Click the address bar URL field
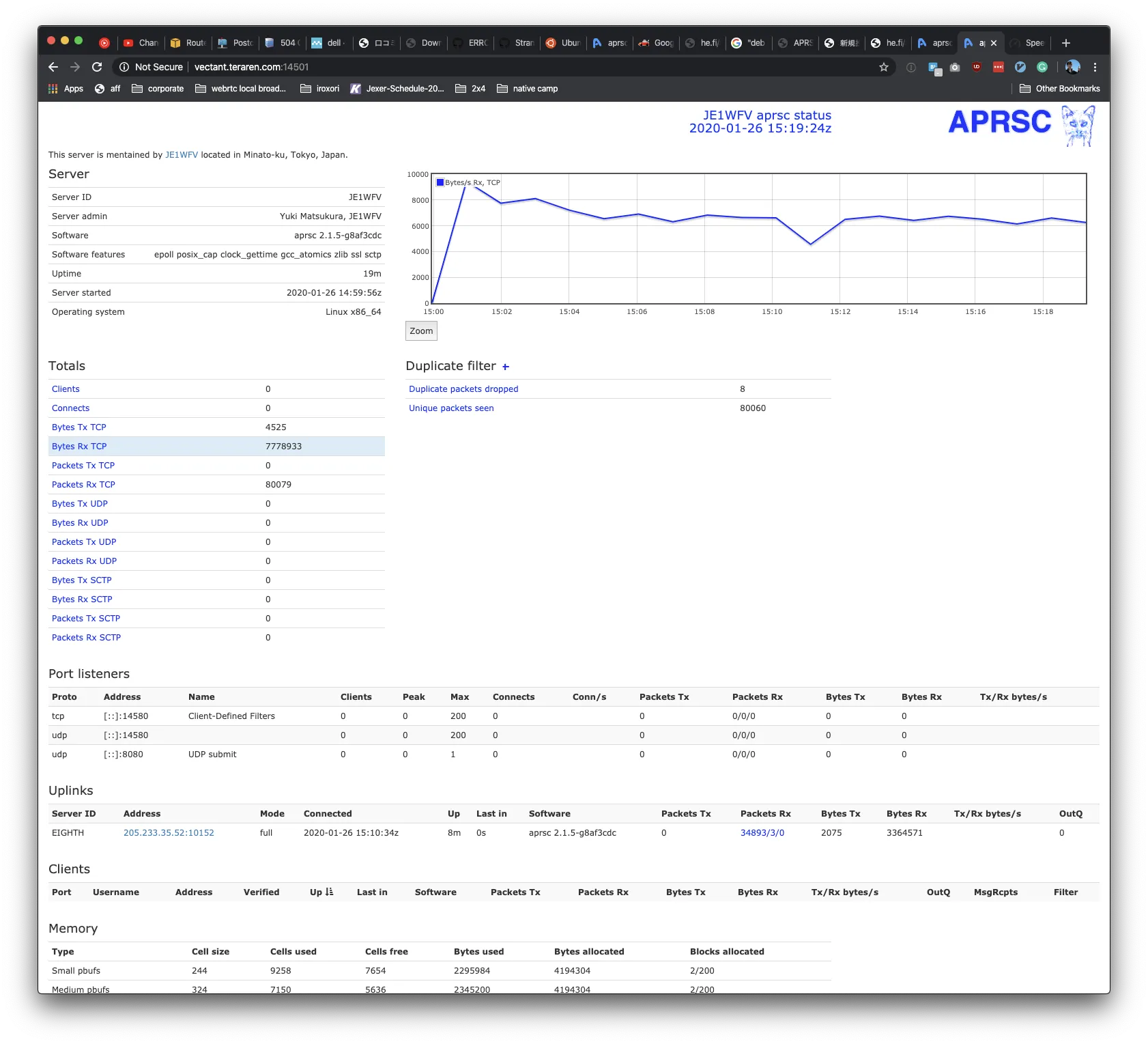 (x=478, y=67)
